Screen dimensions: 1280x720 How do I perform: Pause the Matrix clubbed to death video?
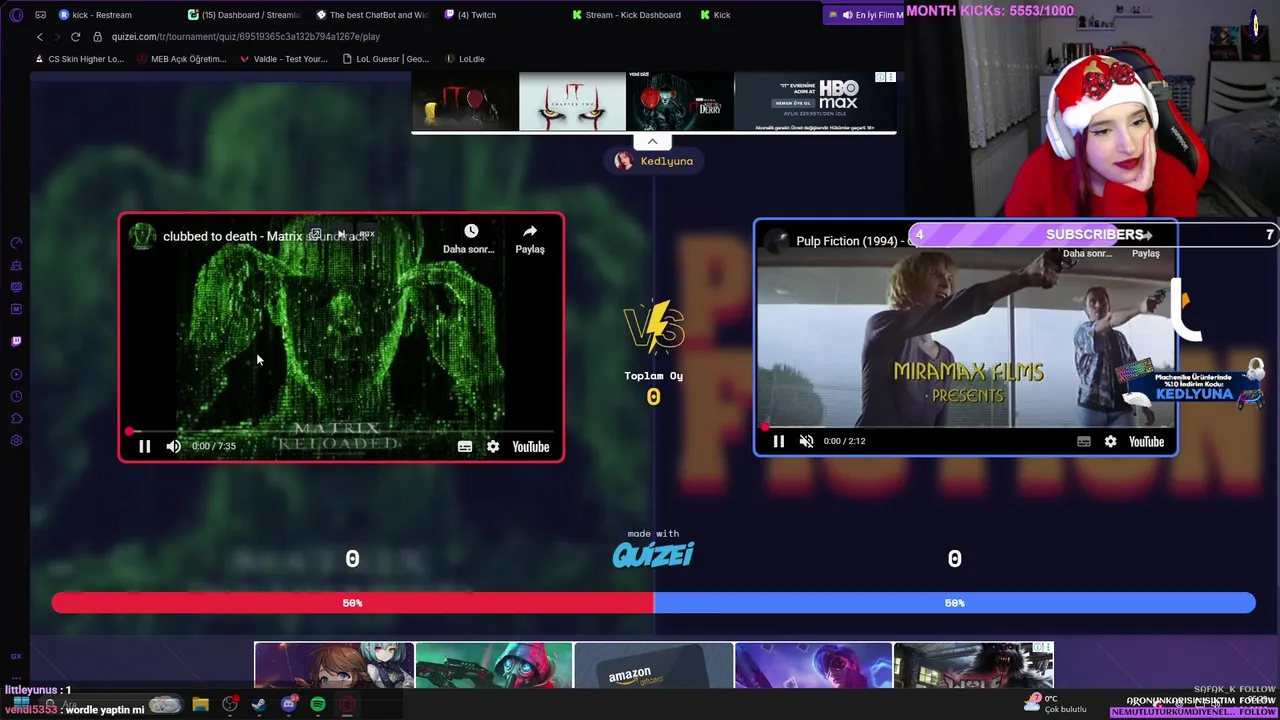click(x=144, y=447)
